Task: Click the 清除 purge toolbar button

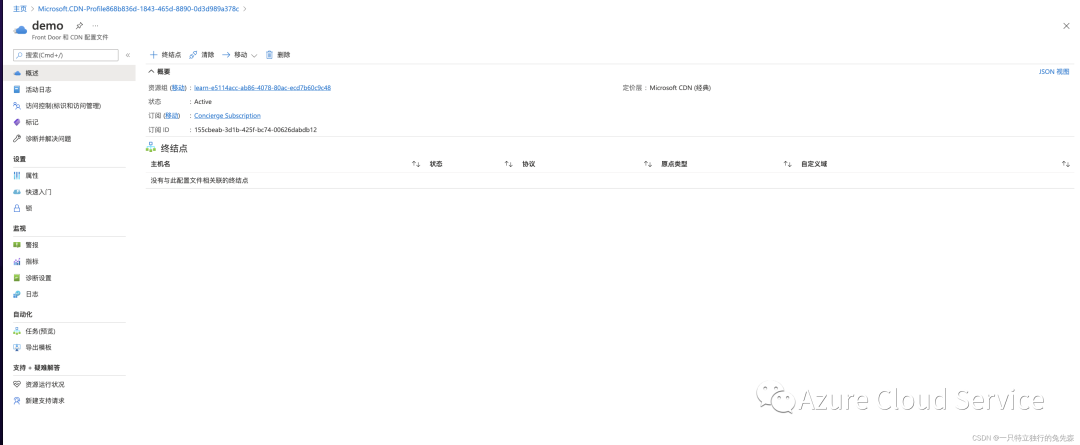Action: (201, 55)
